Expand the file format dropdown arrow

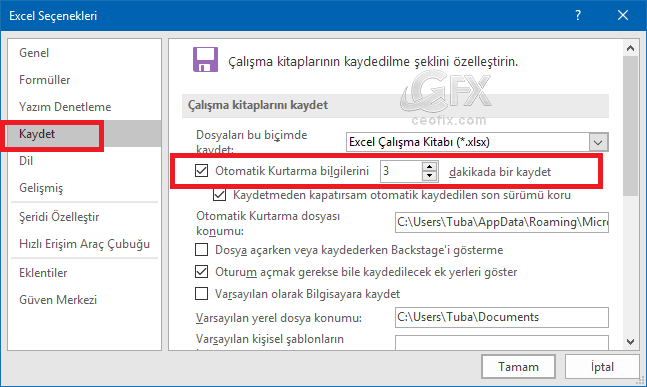(x=598, y=142)
